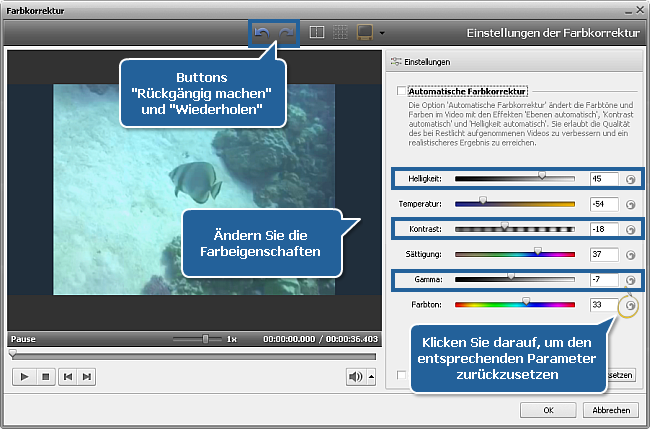Expand the volume dropdown arrow beside speaker
Screen dimensions: 650x429
[371, 377]
